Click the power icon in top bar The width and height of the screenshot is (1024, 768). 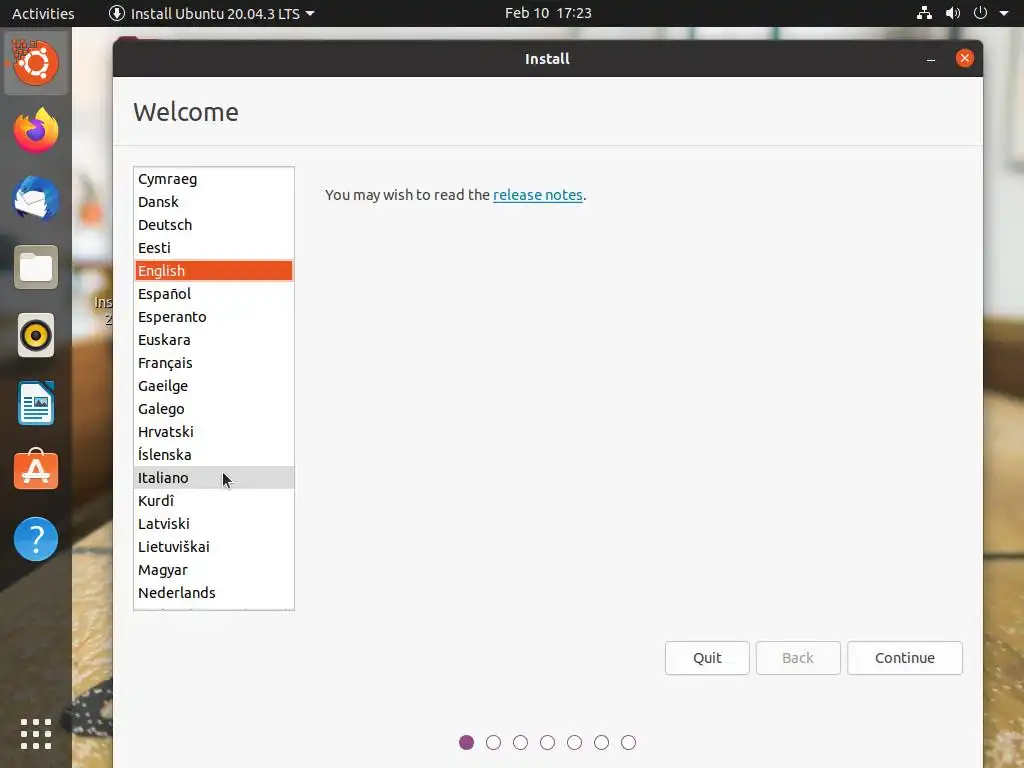(x=980, y=13)
